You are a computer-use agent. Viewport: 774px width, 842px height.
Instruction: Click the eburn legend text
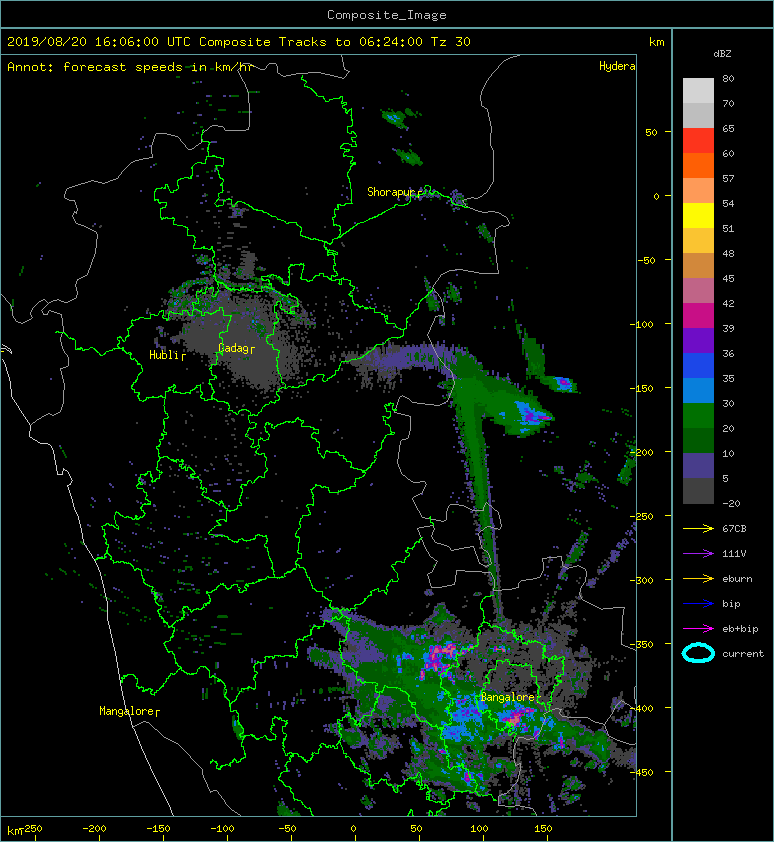(x=737, y=578)
